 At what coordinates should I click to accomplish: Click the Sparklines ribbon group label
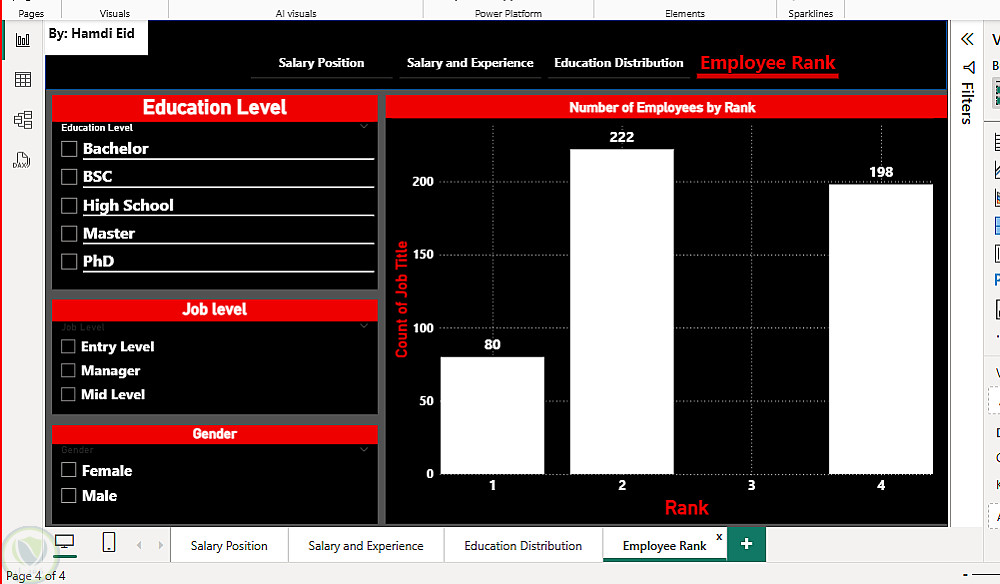coord(811,13)
